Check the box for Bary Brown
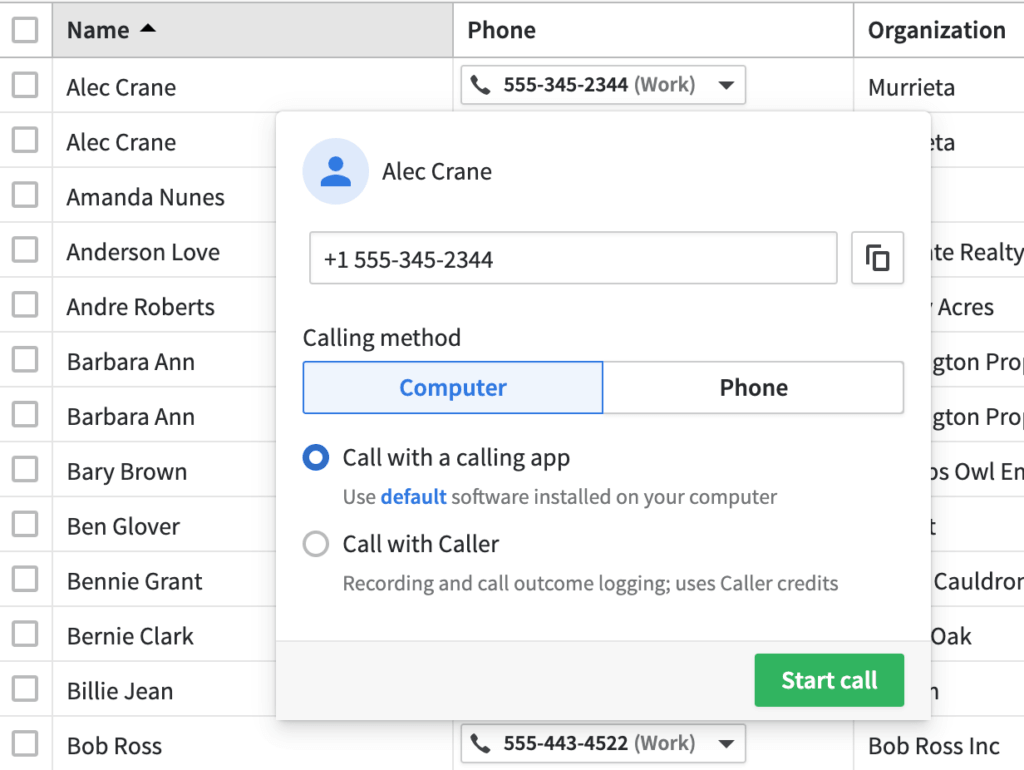Image resolution: width=1024 pixels, height=770 pixels. (25, 469)
